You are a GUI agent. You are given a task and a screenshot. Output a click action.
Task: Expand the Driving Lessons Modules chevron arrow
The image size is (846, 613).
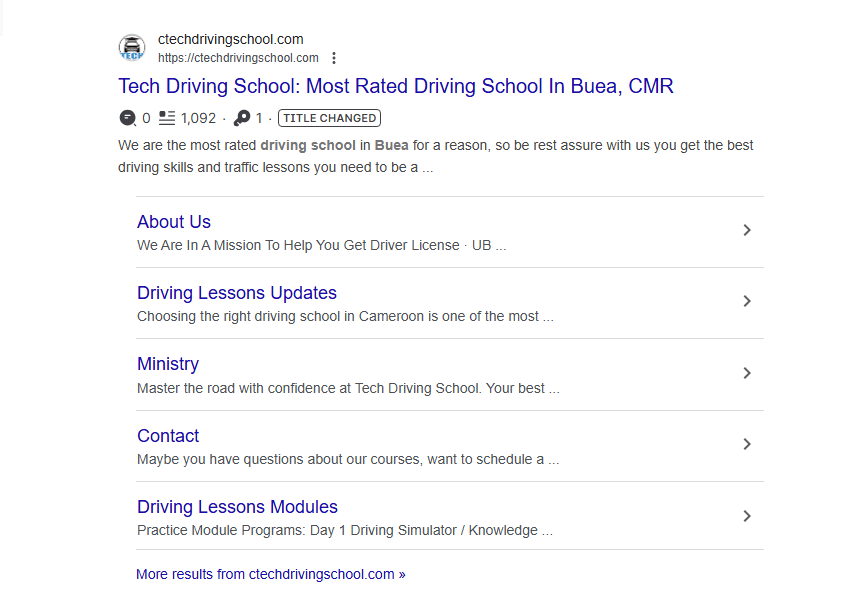pyautogui.click(x=747, y=516)
